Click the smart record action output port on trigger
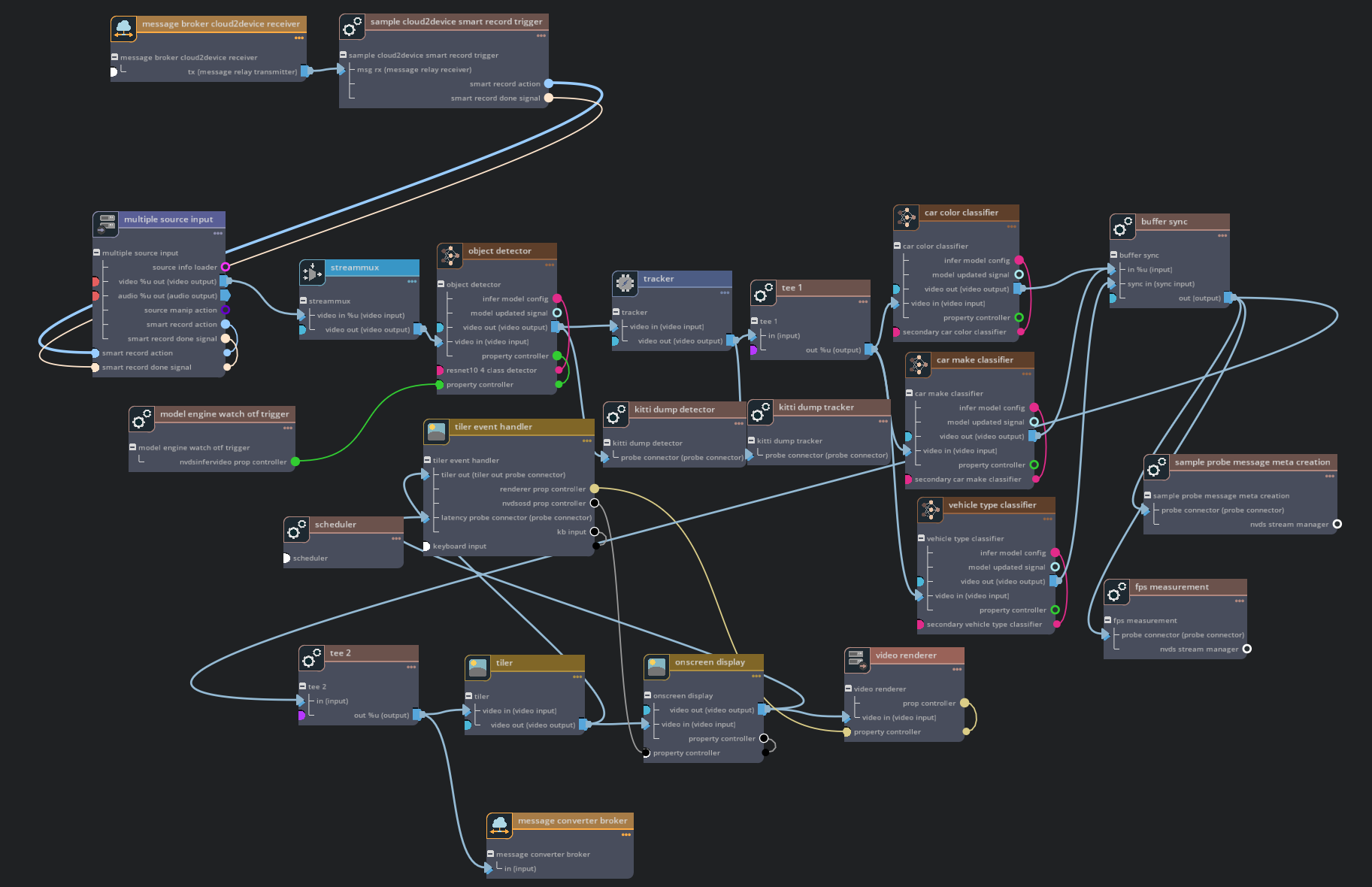This screenshot has height=887, width=1372. click(549, 83)
